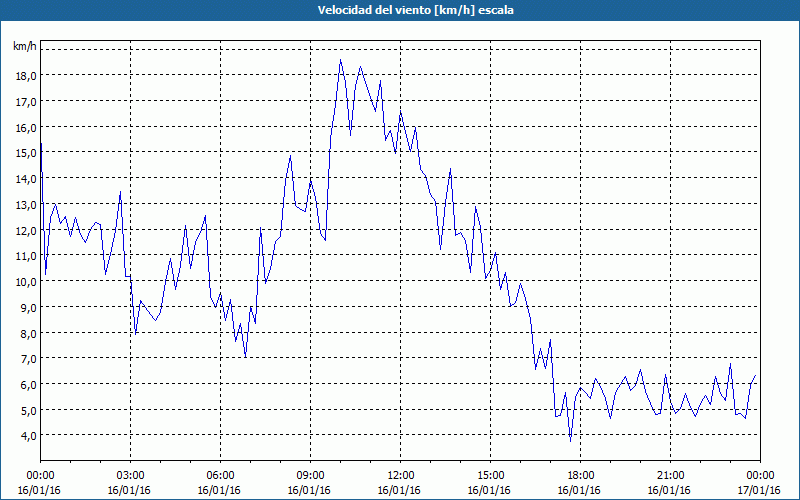800x500 pixels.
Task: Pick the '13,0' y-axis value
Action: point(26,204)
